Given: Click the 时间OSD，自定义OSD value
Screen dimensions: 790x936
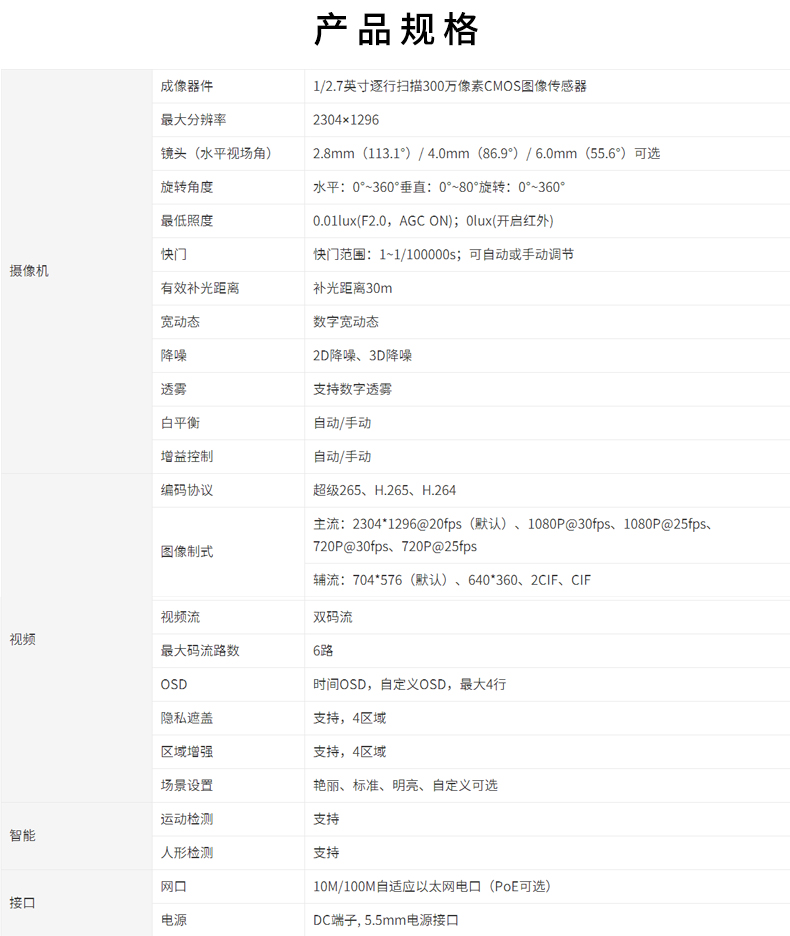Looking at the screenshot, I should click(410, 684).
